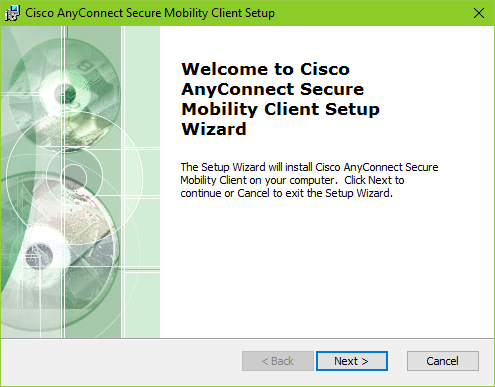The image size is (495, 387).
Task: Click the top disc's center hub in banner
Action: (66, 92)
